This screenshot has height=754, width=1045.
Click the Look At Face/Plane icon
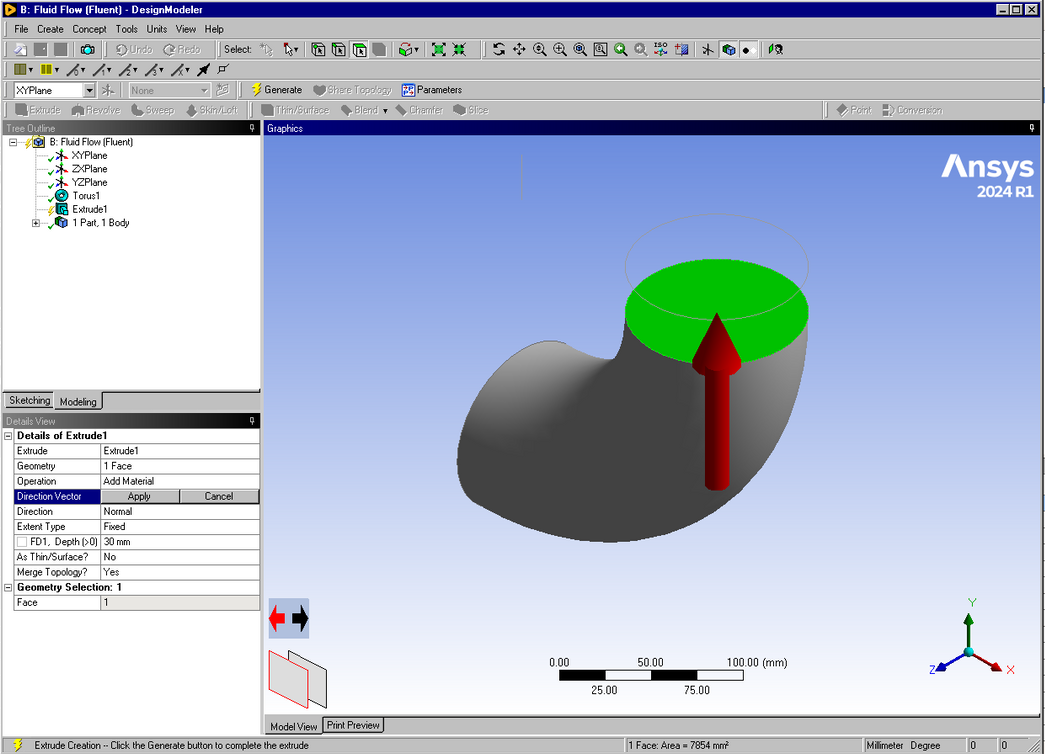(682, 49)
